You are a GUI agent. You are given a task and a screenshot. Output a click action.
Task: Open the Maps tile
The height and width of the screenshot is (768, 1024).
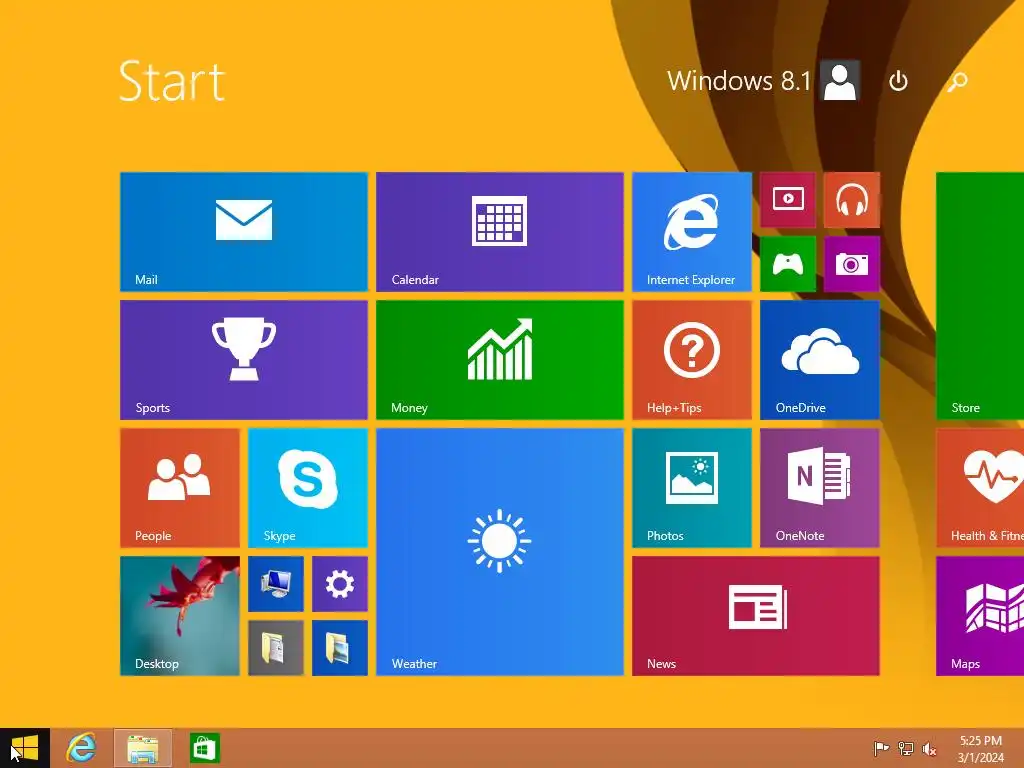click(x=980, y=616)
